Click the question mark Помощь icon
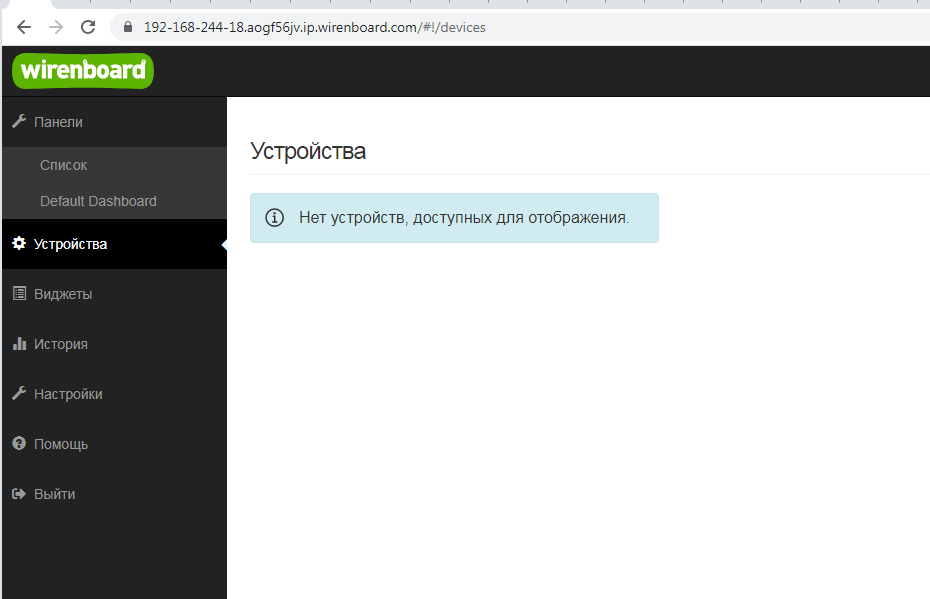This screenshot has width=930, height=599. [x=18, y=444]
